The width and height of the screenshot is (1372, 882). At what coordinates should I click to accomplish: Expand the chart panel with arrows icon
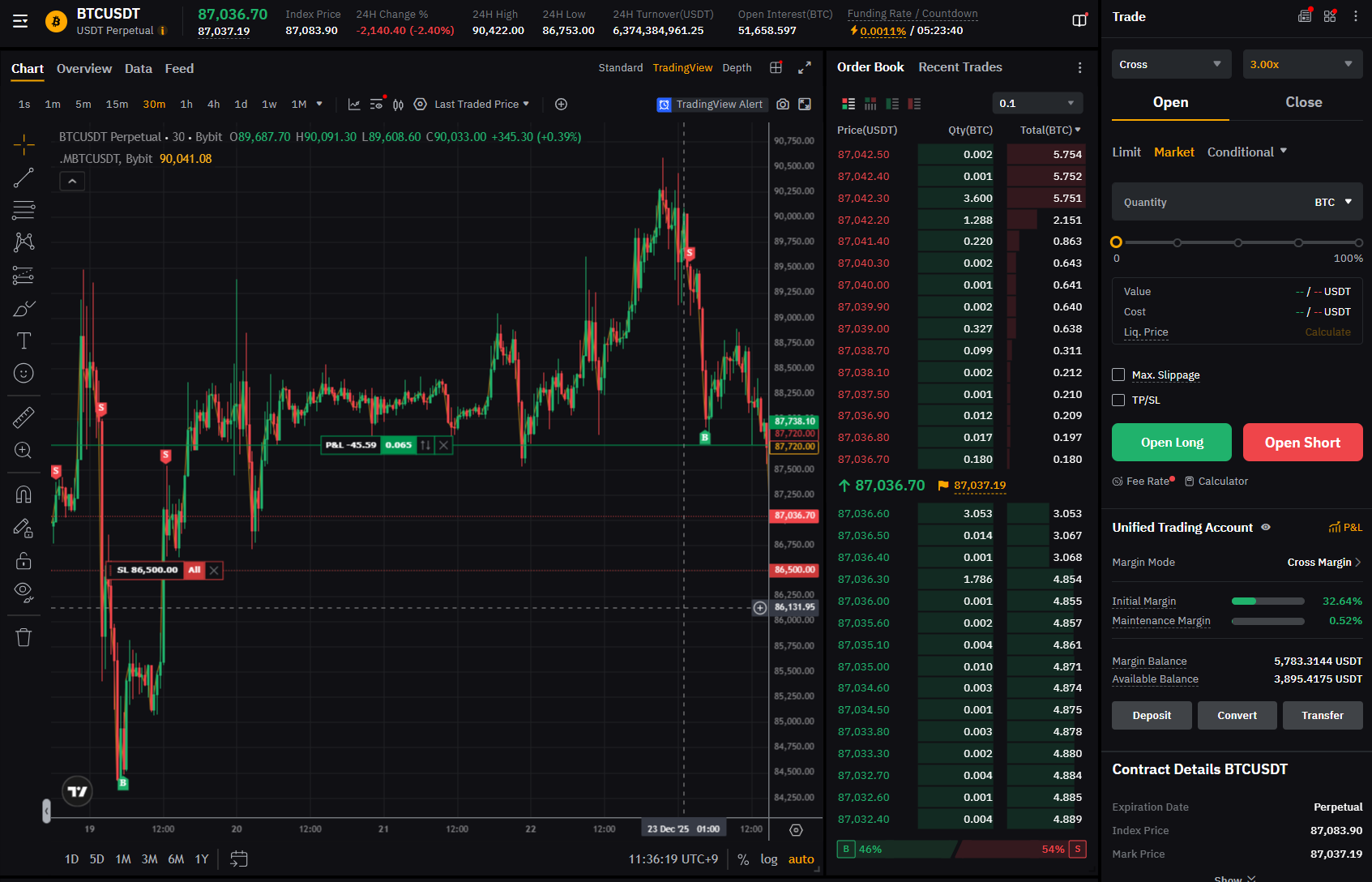pos(805,67)
